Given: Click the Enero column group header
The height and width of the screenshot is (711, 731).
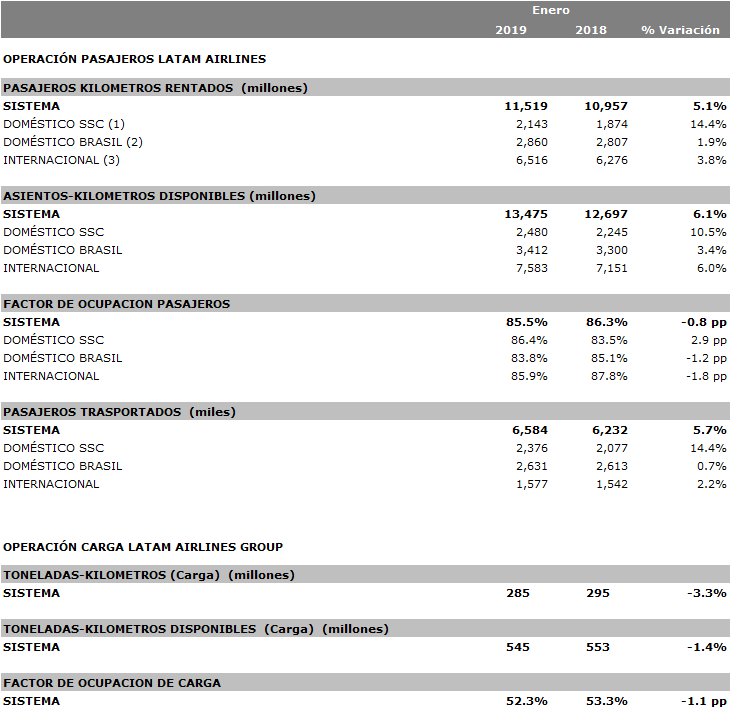Looking at the screenshot, I should [551, 10].
